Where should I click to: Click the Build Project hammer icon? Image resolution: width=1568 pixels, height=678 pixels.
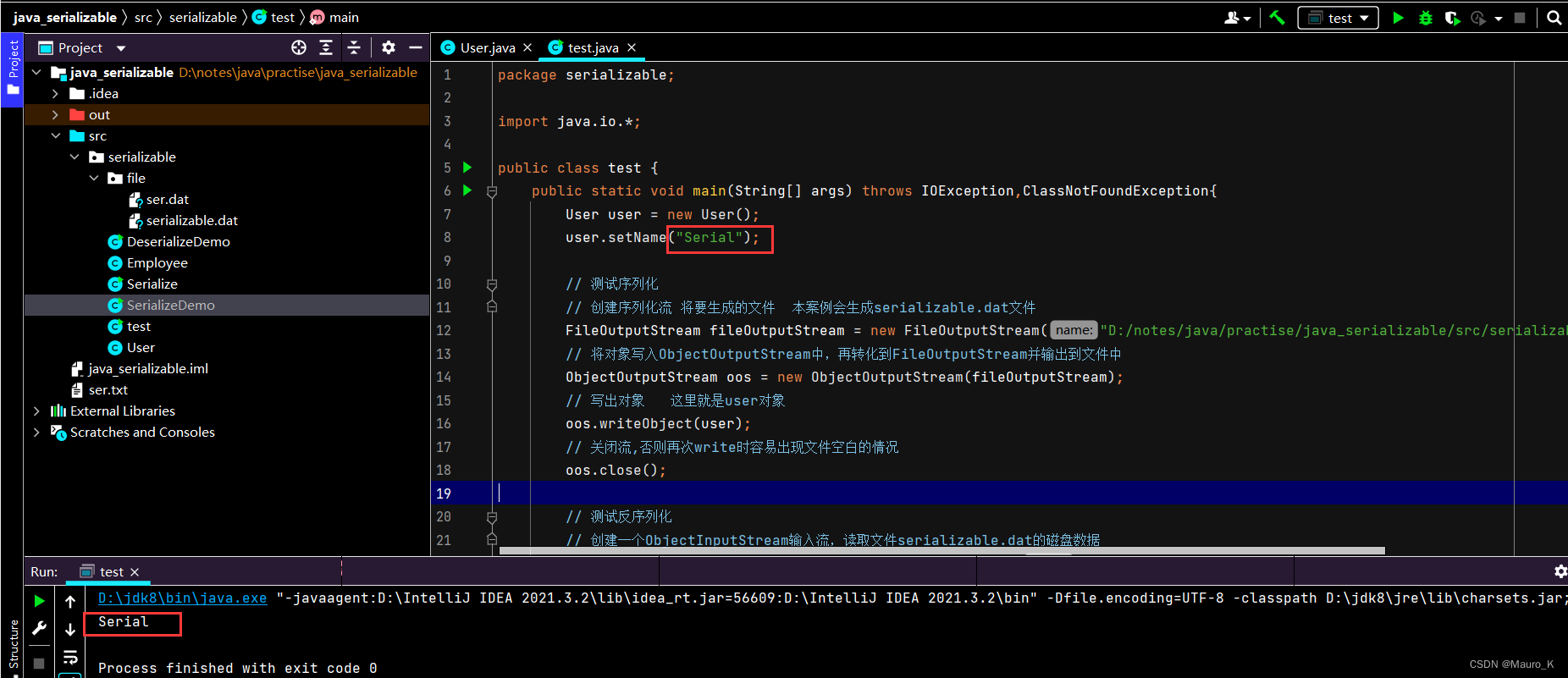pos(1277,17)
